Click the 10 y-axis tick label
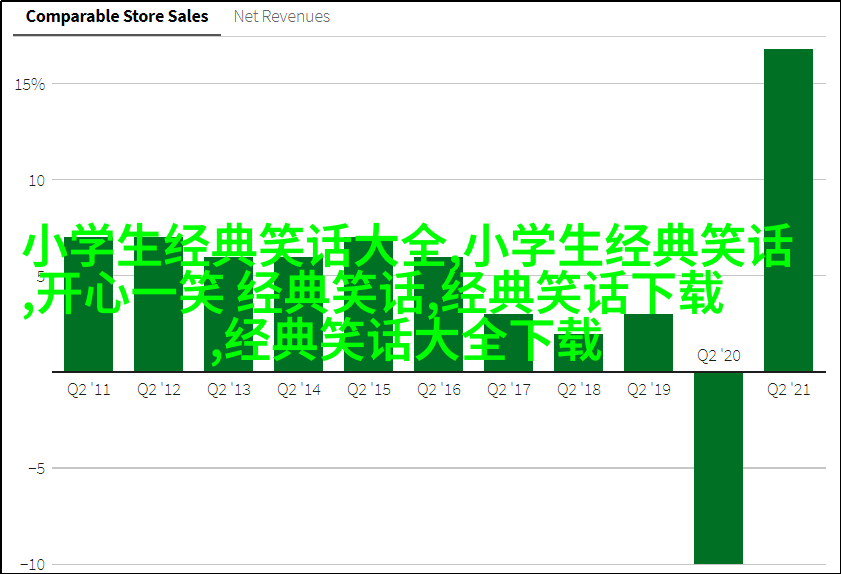Screen dimensions: 841x574 click(x=36, y=180)
